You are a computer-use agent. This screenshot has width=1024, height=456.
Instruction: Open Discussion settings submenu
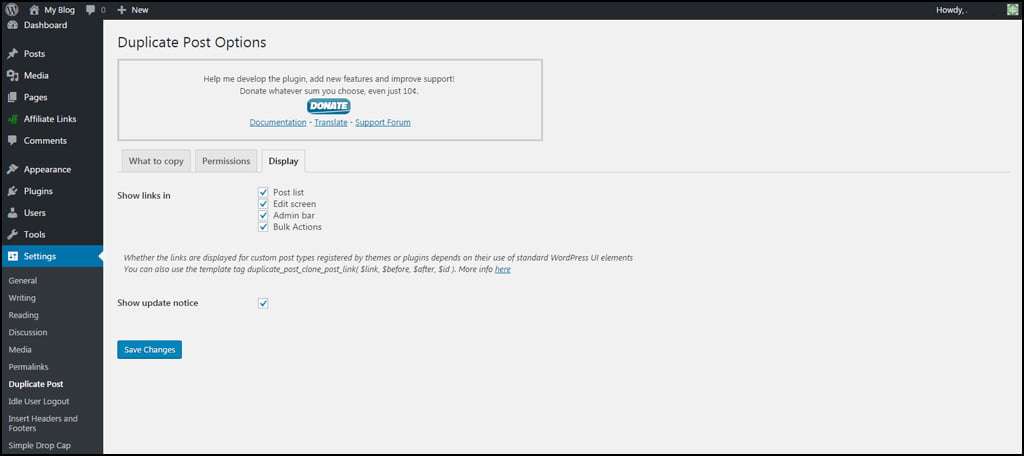[28, 333]
